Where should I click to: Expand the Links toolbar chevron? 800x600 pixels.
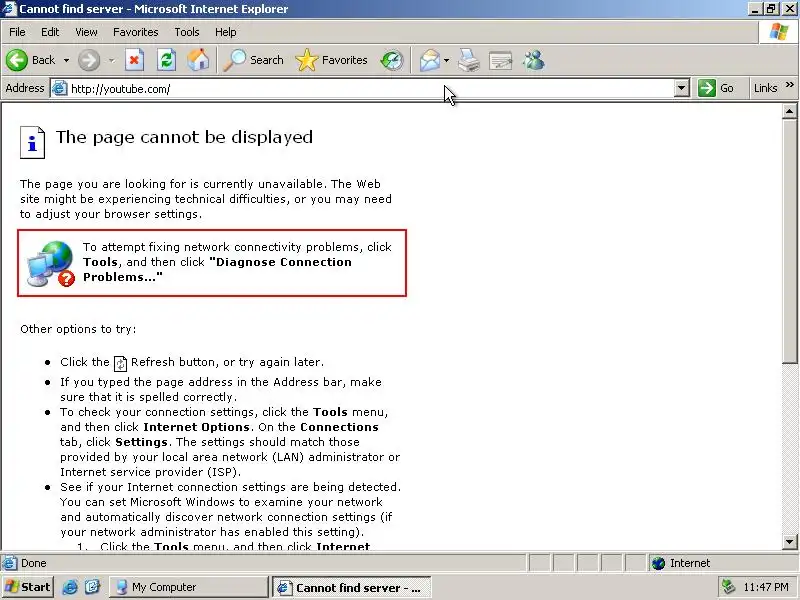pos(790,85)
